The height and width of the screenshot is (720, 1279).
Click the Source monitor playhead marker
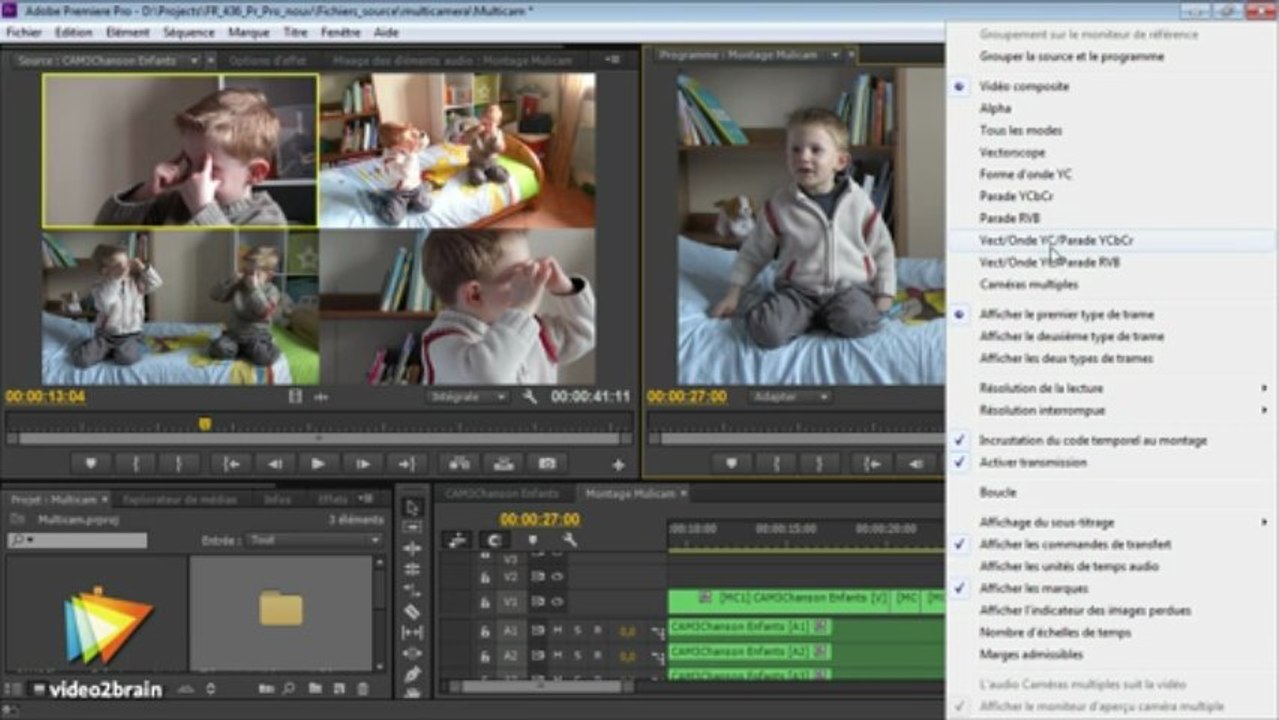(x=204, y=423)
